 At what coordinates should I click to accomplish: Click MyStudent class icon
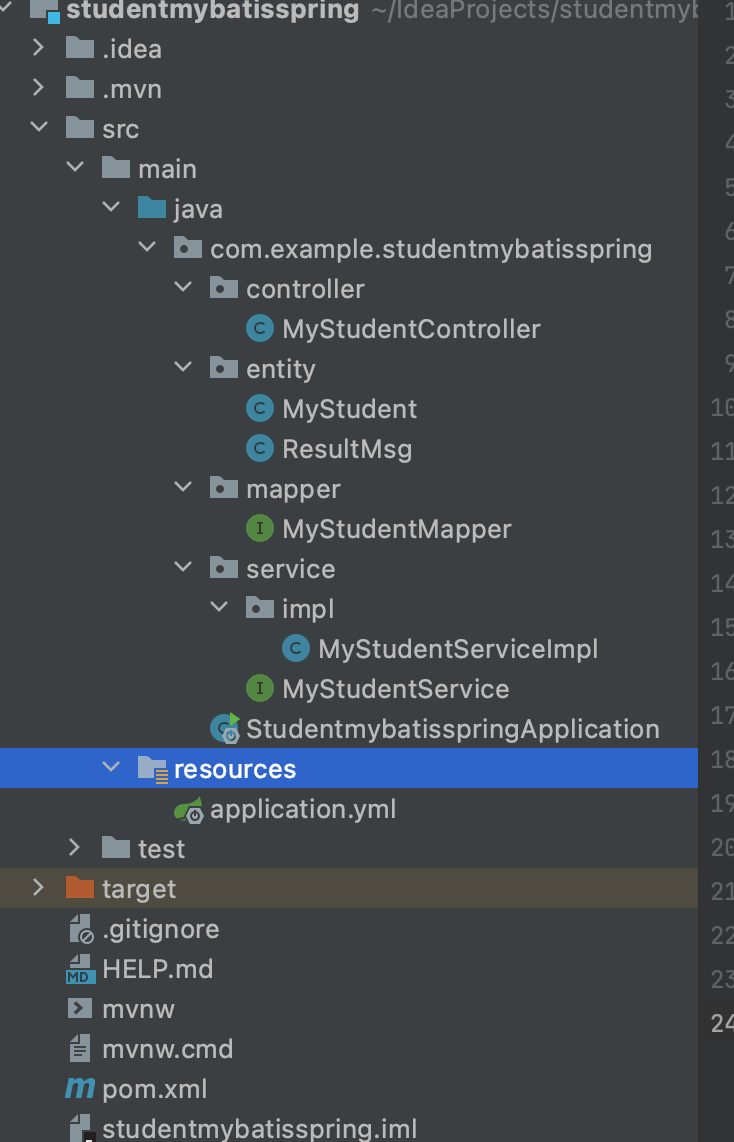coord(260,409)
